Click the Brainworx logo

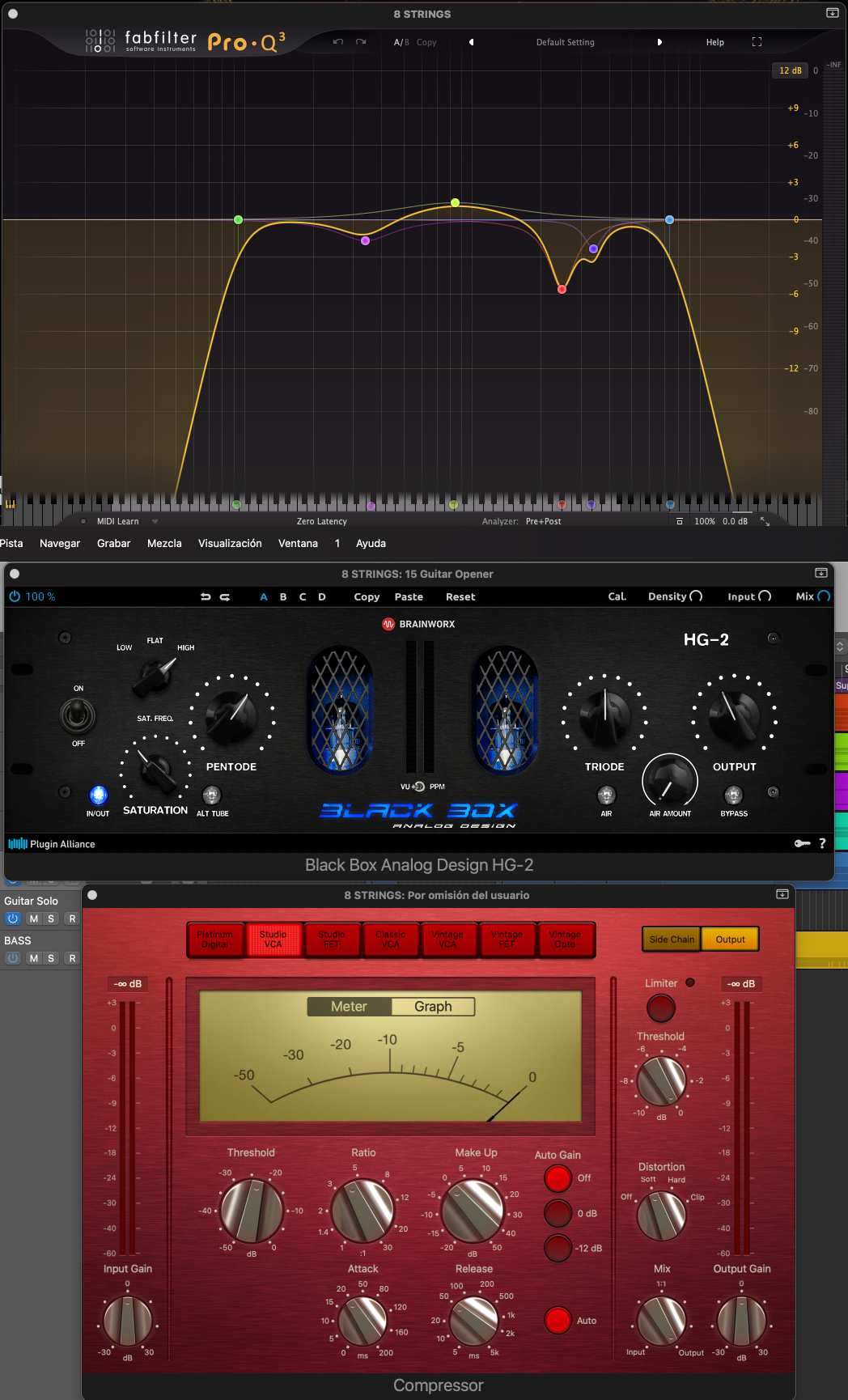coord(418,624)
